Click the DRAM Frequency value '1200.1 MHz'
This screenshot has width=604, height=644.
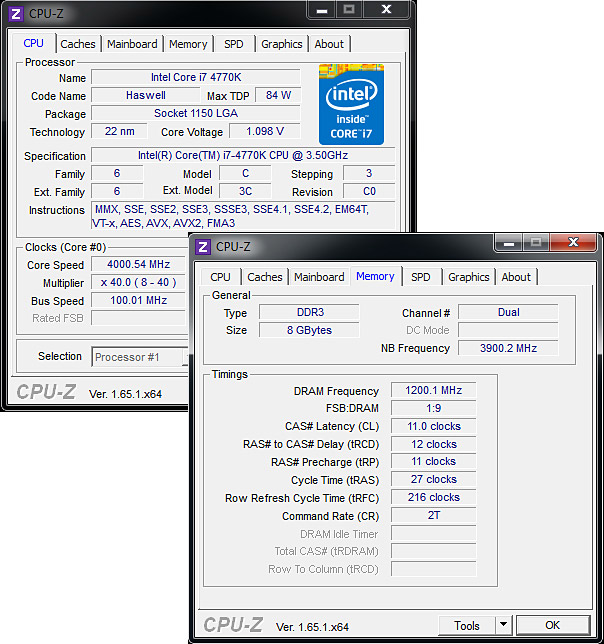point(434,390)
